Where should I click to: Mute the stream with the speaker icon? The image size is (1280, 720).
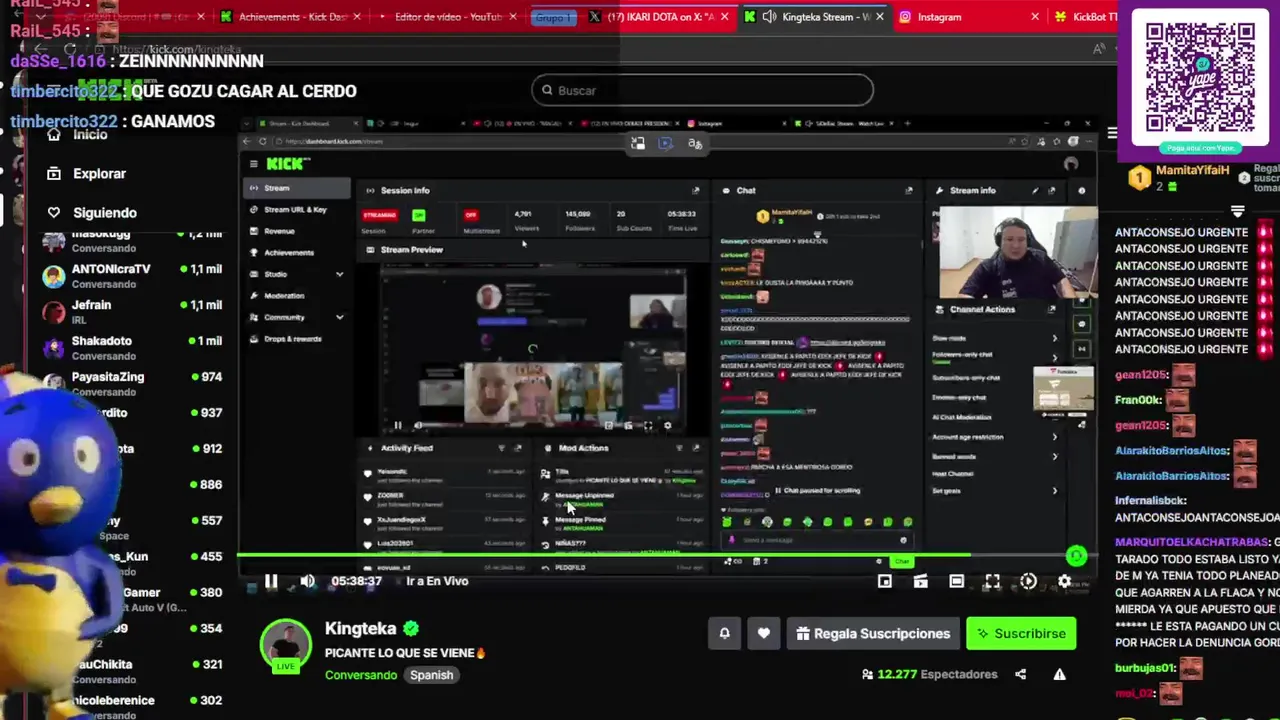pos(307,581)
